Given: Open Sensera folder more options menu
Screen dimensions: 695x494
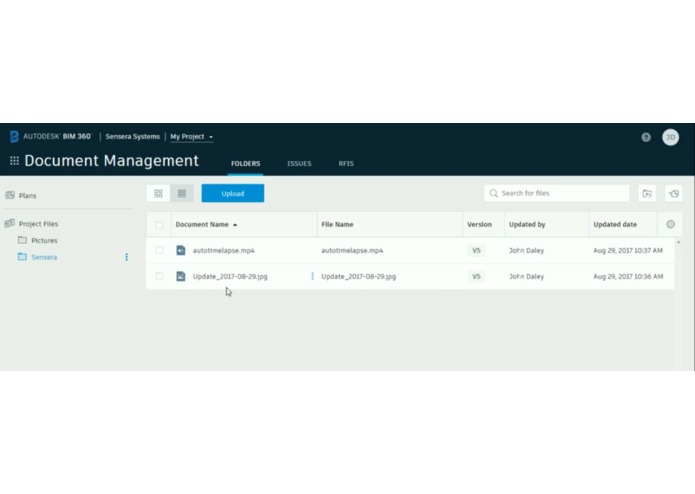Looking at the screenshot, I should click(x=126, y=257).
